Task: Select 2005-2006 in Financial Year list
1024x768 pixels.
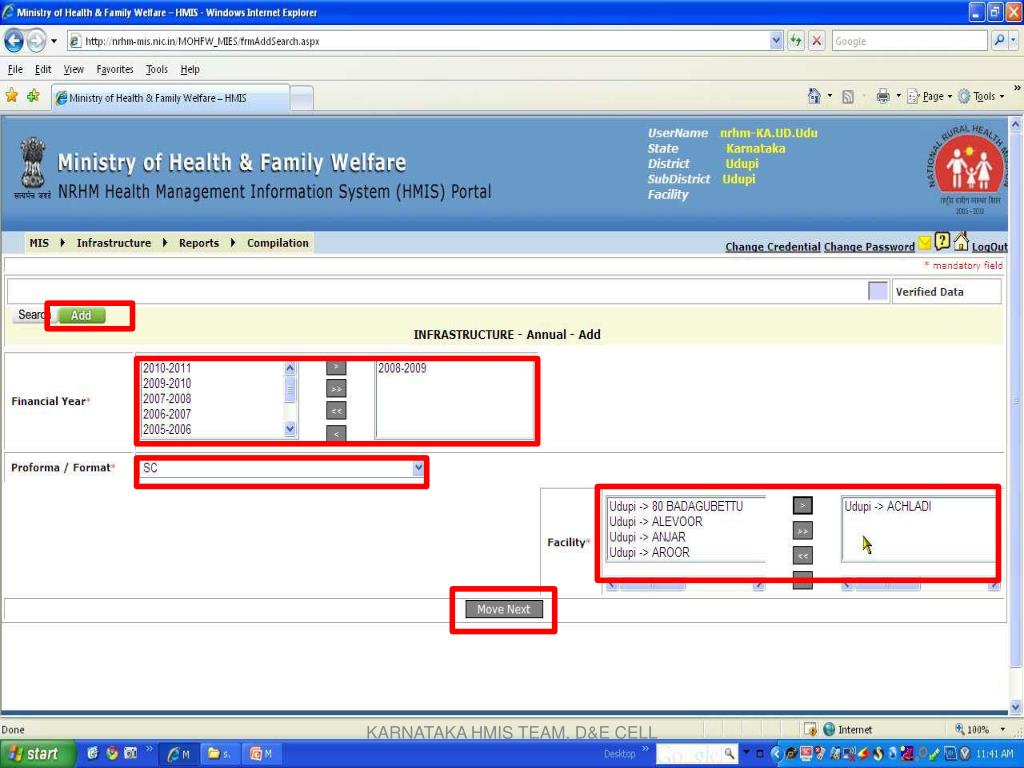Action: [x=167, y=429]
